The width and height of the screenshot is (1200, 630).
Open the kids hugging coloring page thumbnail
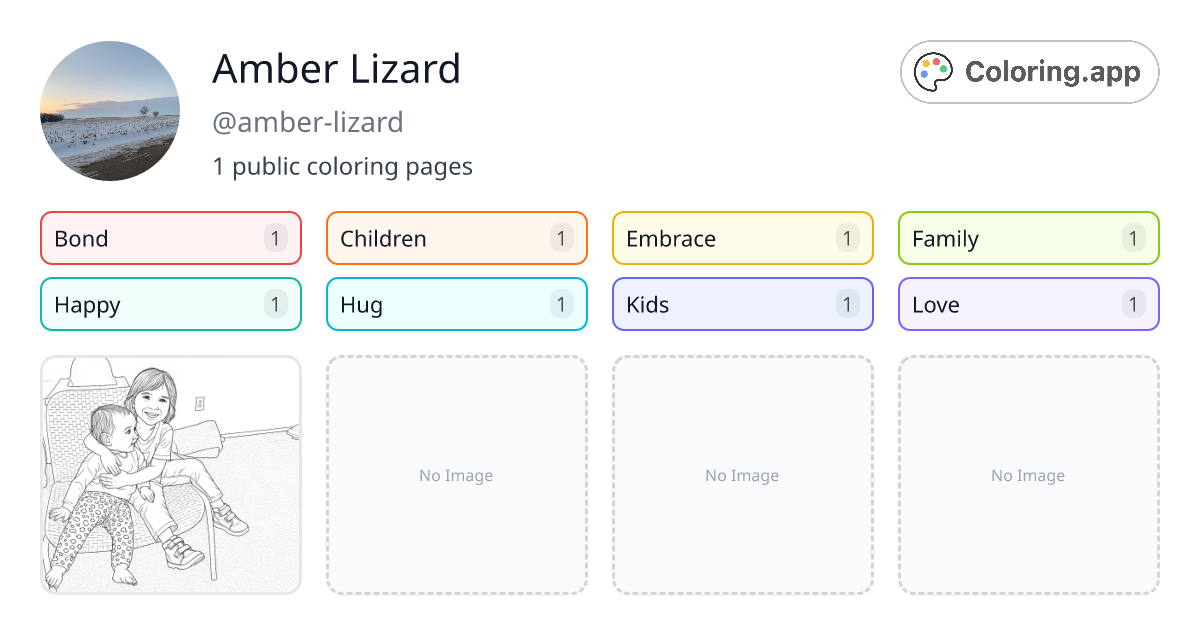click(x=170, y=475)
